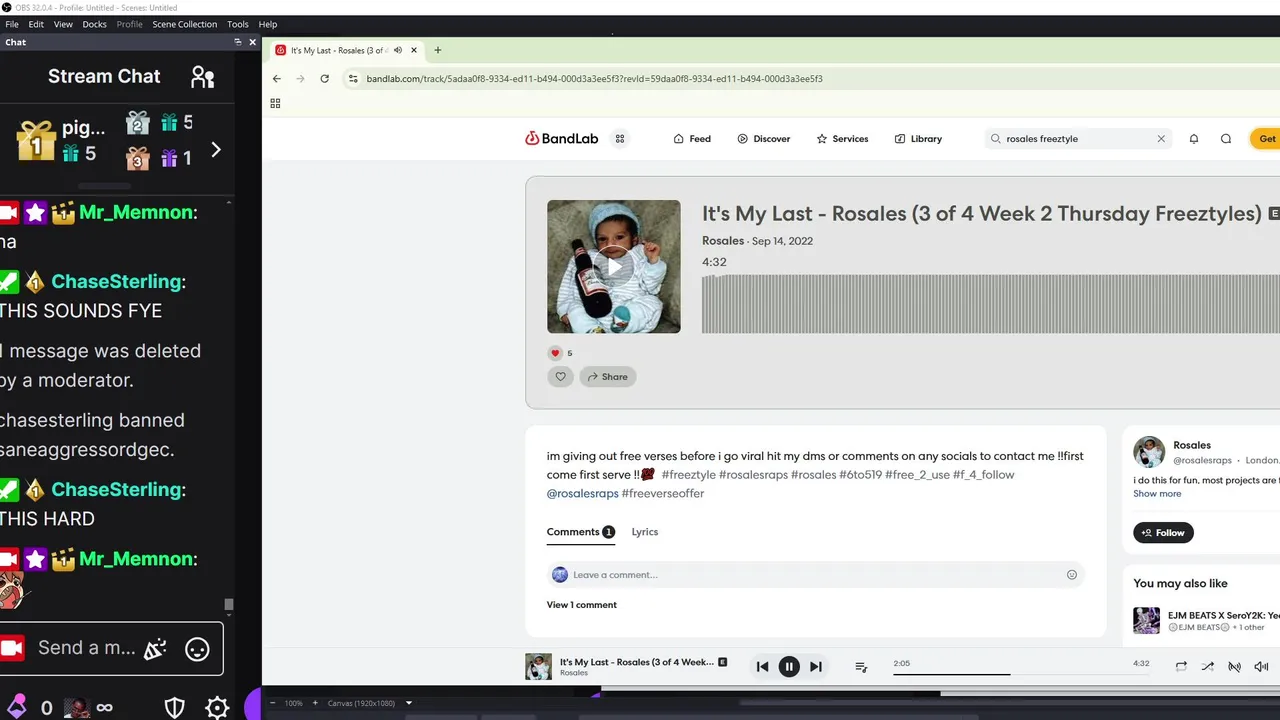Click the rosales freeztyle search field
Viewport: 1280px width, 720px height.
click(x=1078, y=139)
